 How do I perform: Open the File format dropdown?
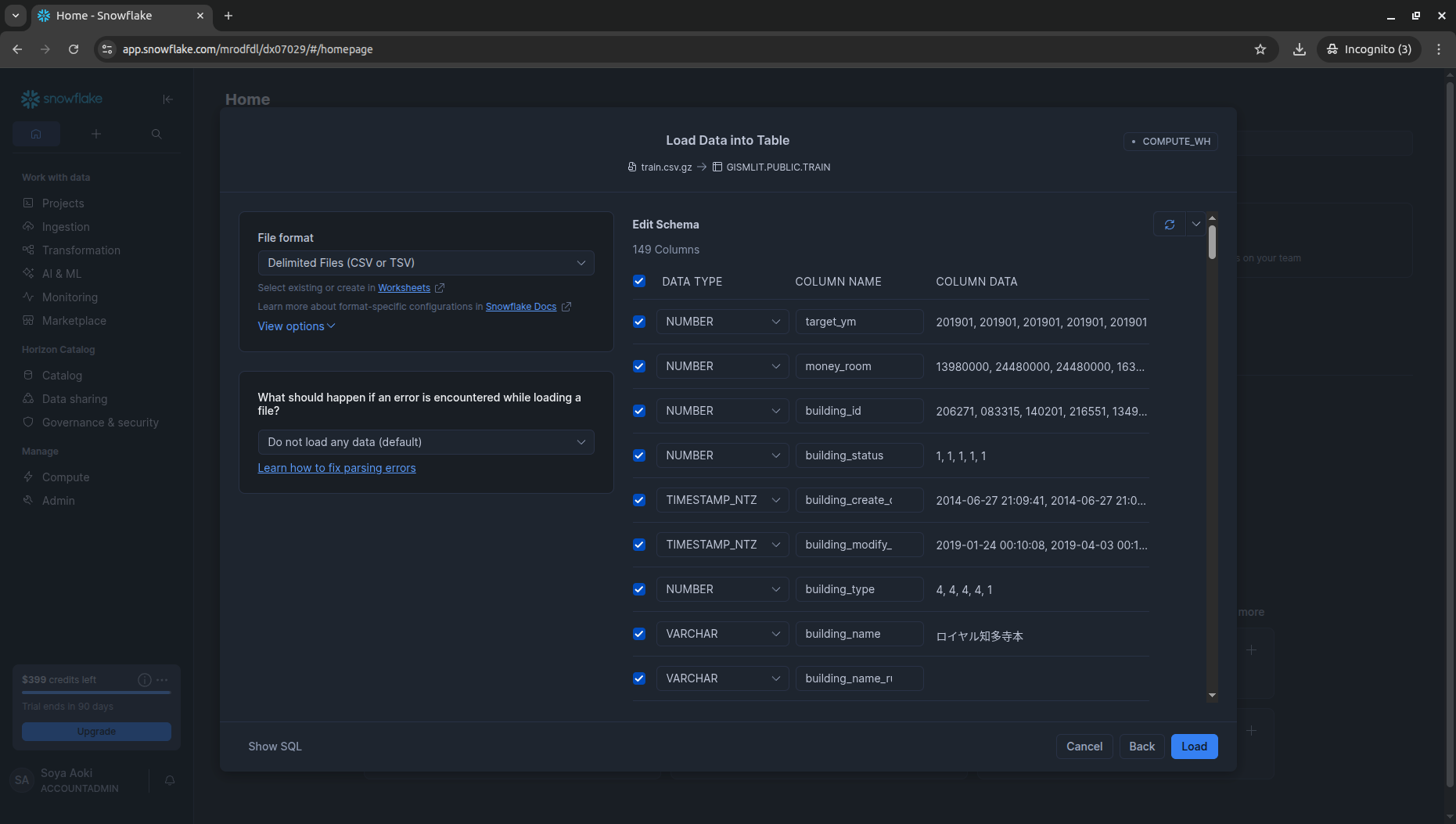click(426, 263)
